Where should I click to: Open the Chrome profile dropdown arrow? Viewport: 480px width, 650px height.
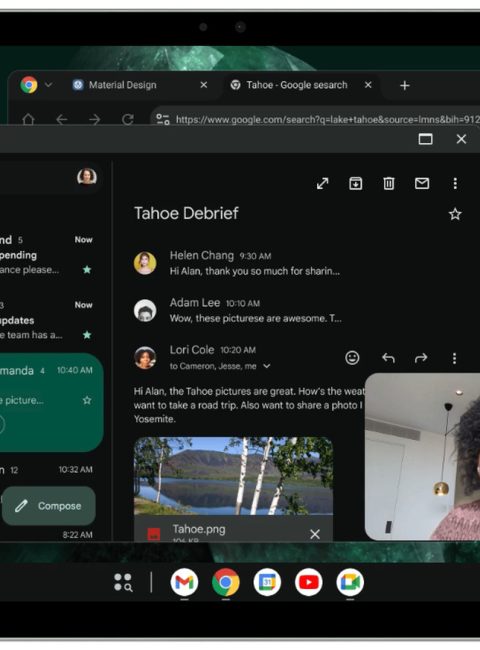coord(48,85)
